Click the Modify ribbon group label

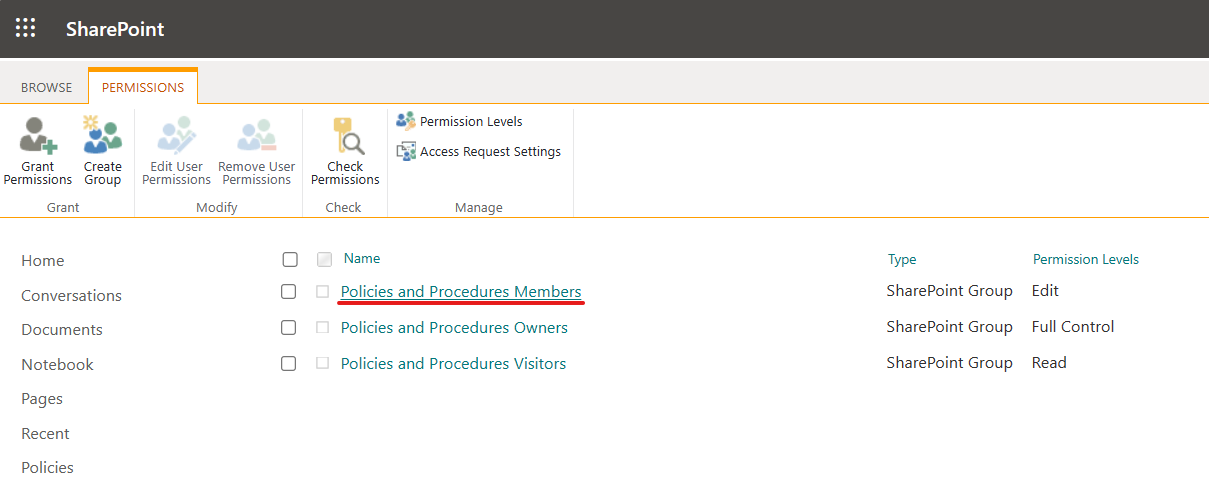pos(217,208)
